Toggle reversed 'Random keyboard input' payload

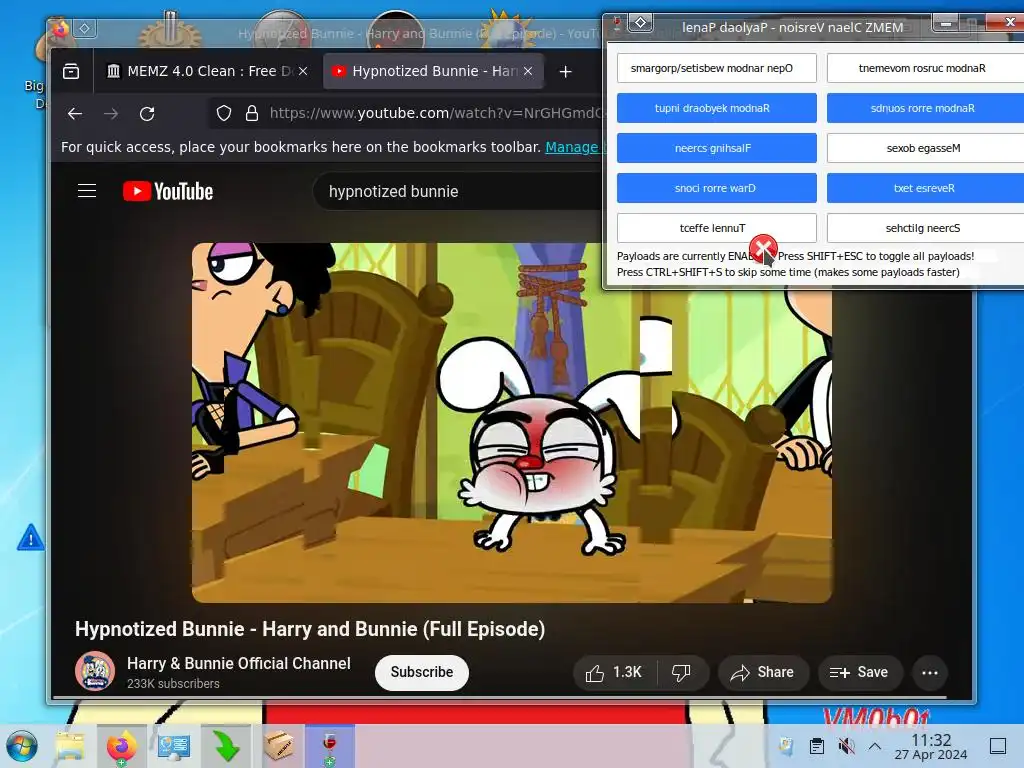(x=716, y=108)
